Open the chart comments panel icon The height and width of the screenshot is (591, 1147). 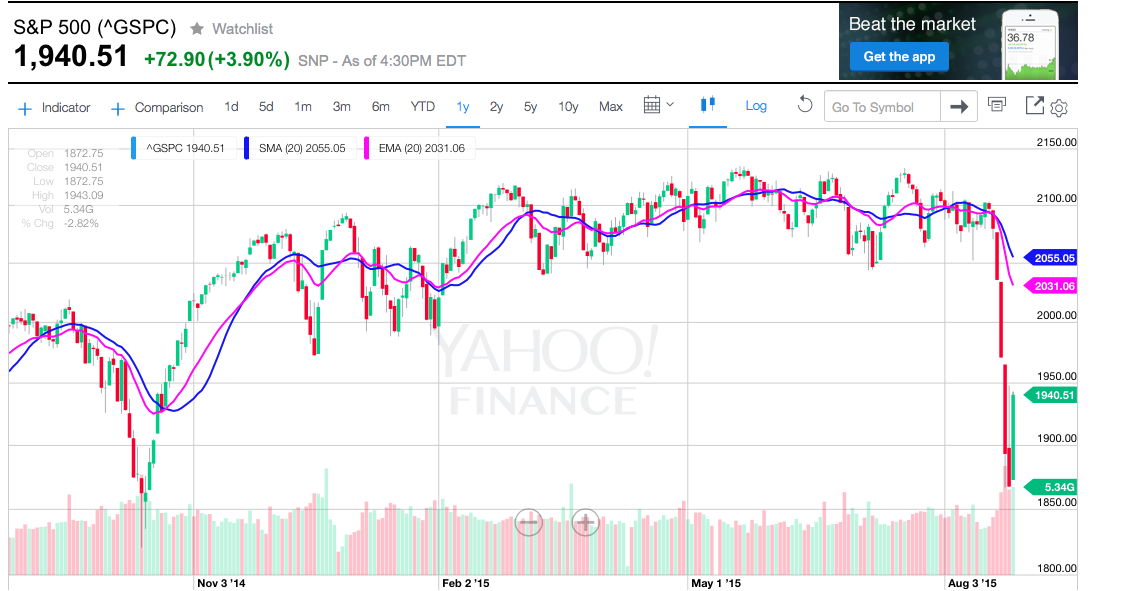pos(996,105)
